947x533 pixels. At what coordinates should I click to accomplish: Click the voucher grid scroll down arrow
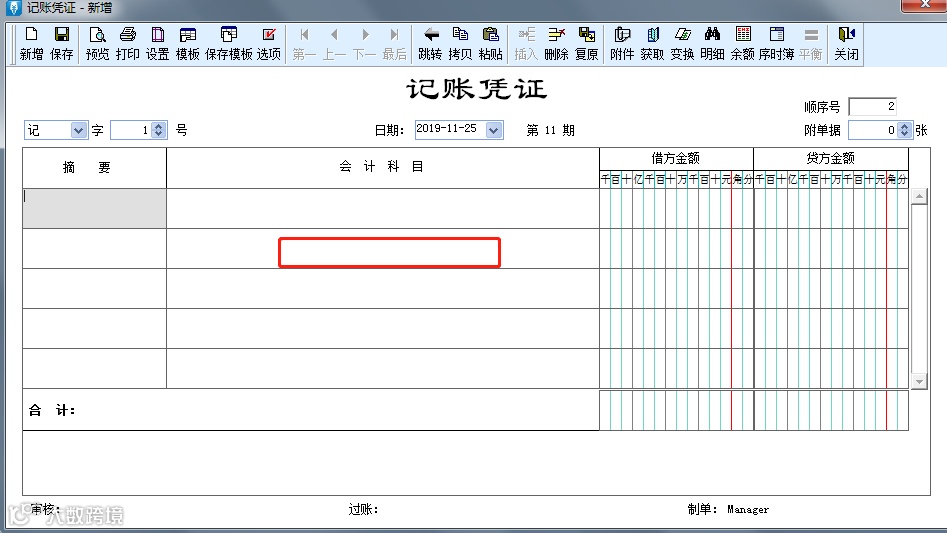(919, 381)
